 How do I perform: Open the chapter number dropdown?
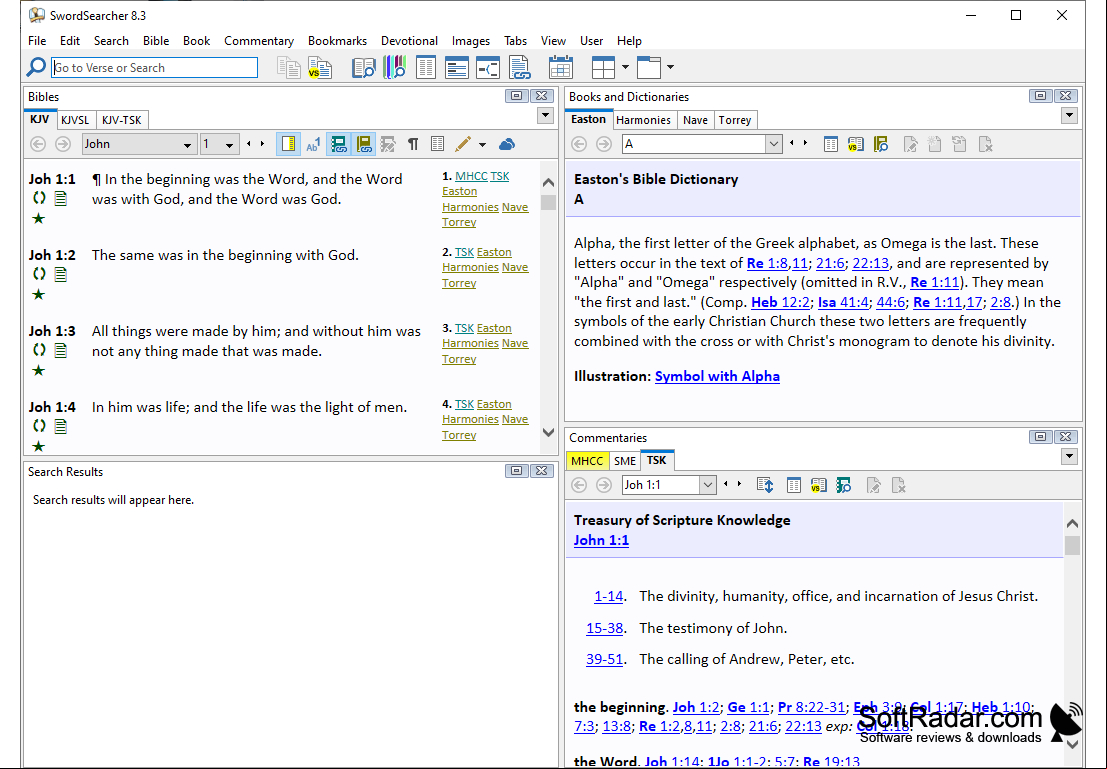pos(219,144)
